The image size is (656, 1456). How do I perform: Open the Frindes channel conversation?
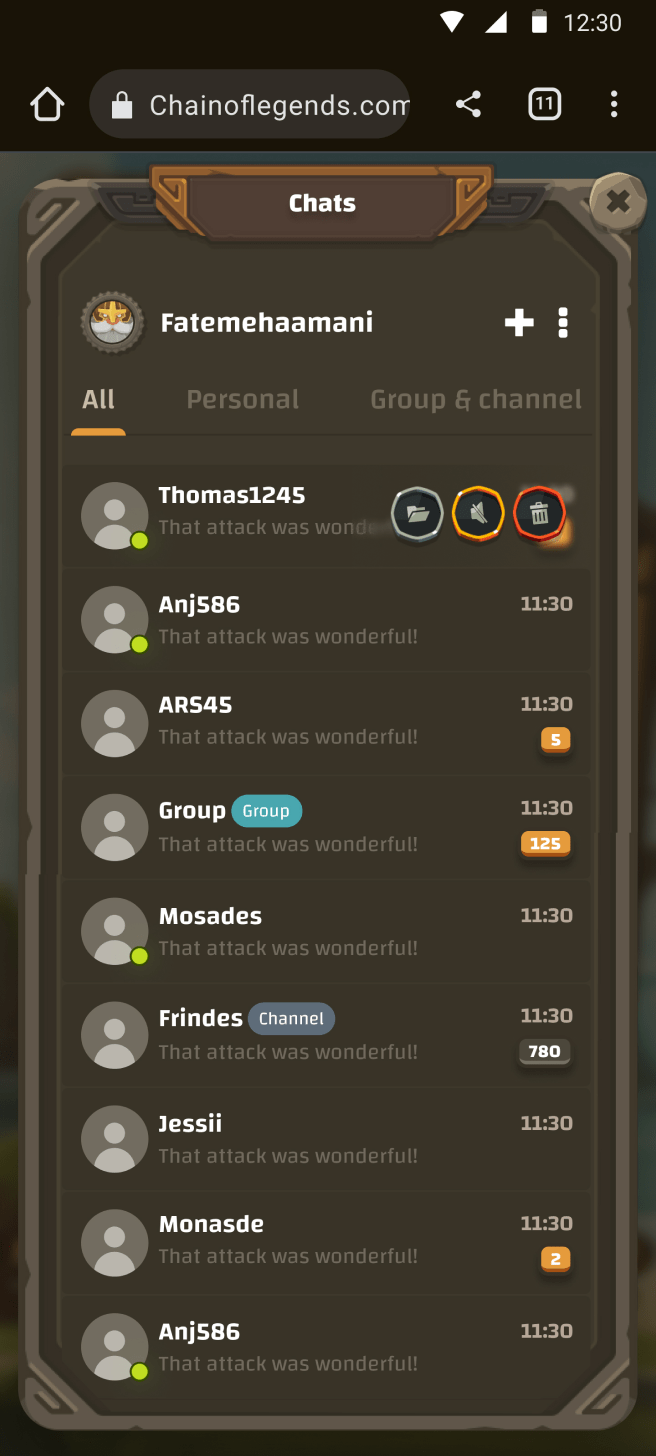[x=326, y=1035]
